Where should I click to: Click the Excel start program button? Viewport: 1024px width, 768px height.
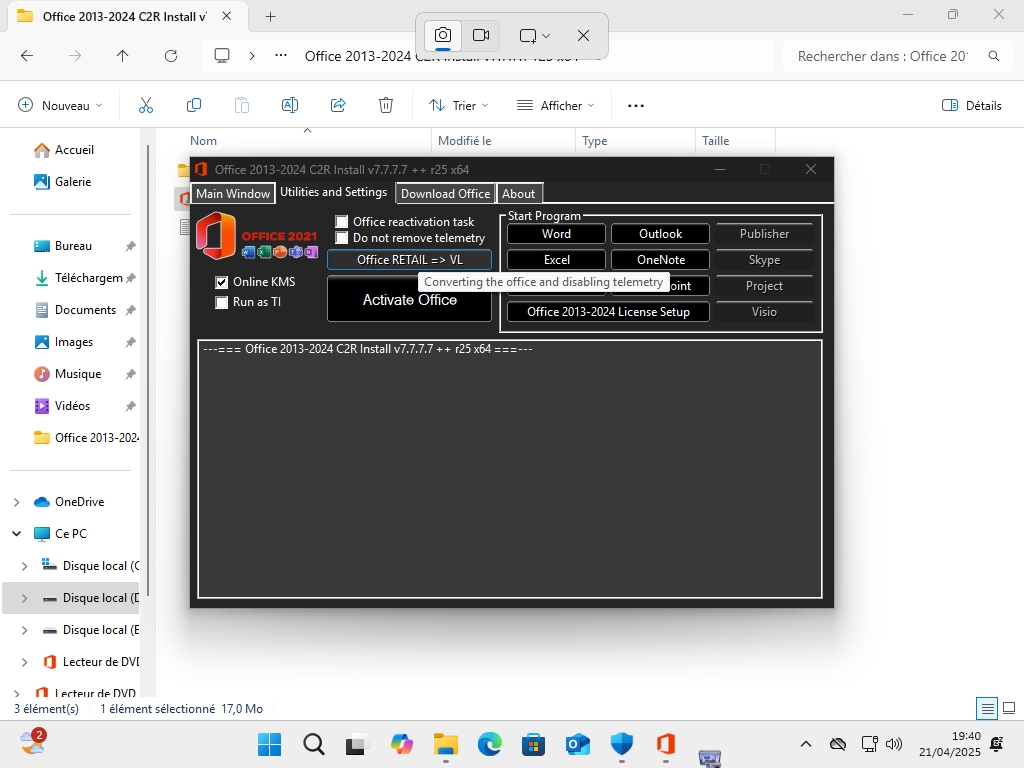556,260
